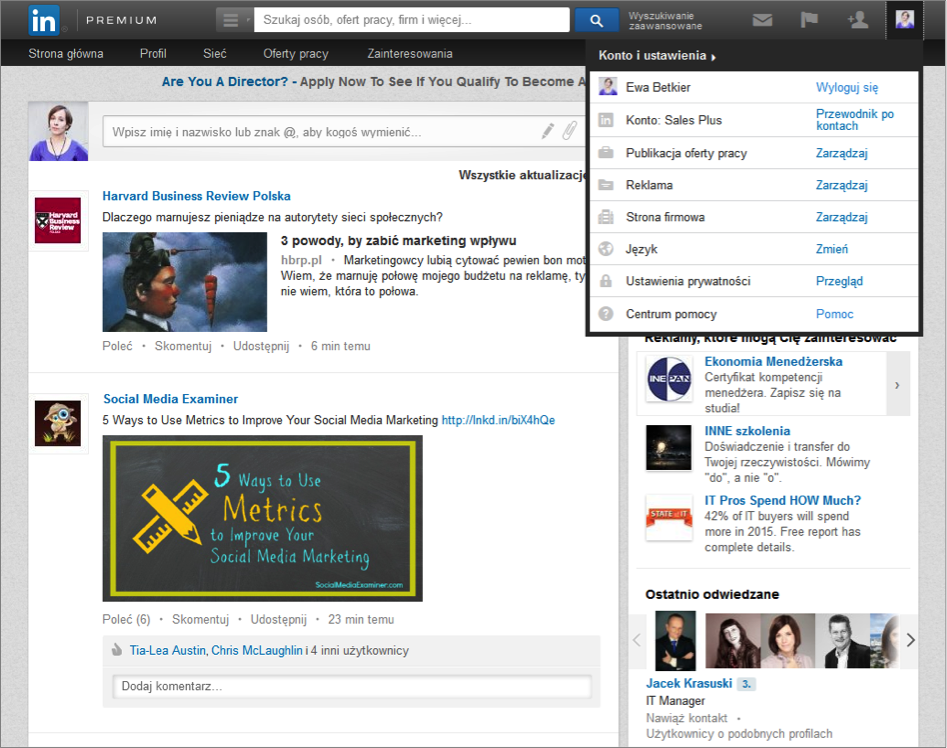Open the notifications flag icon
947x748 pixels.
(x=809, y=20)
